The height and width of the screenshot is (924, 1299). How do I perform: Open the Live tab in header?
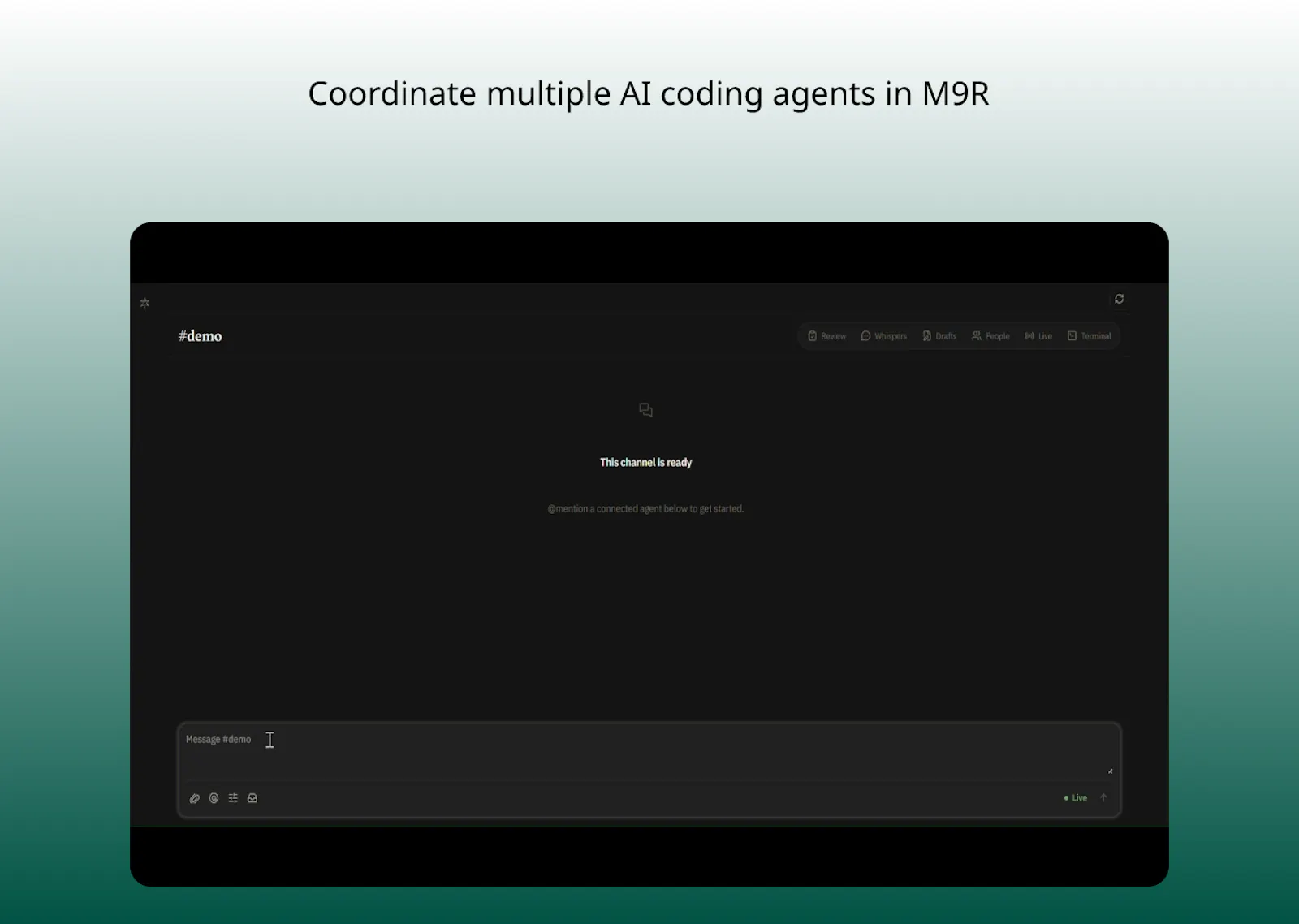[x=1038, y=336]
